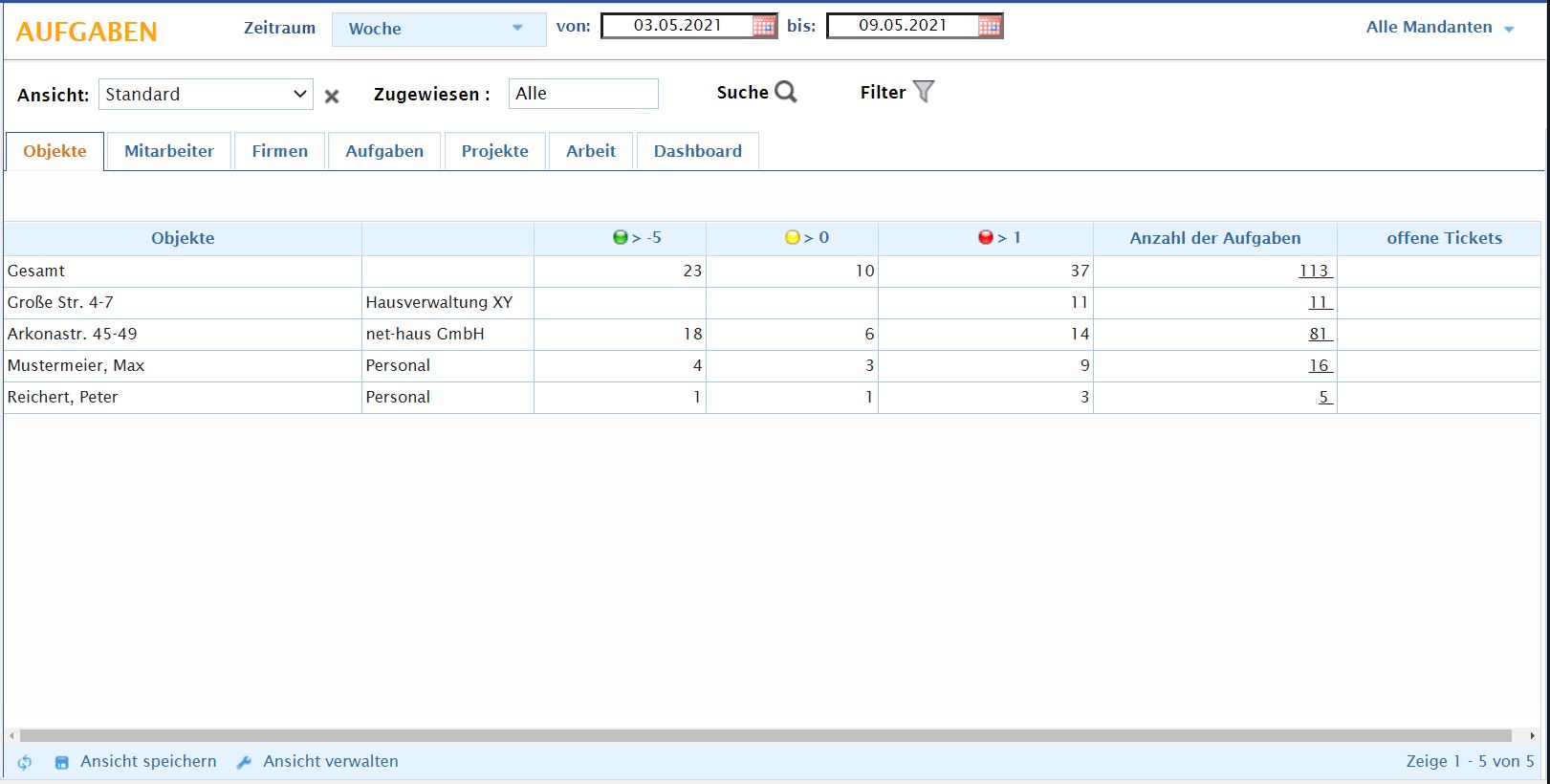This screenshot has width=1550, height=784.
Task: Switch to the Objekte tab
Action: (x=55, y=151)
